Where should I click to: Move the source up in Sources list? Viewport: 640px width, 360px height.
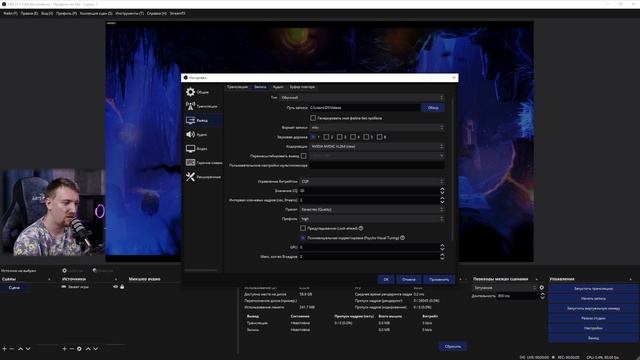point(88,349)
